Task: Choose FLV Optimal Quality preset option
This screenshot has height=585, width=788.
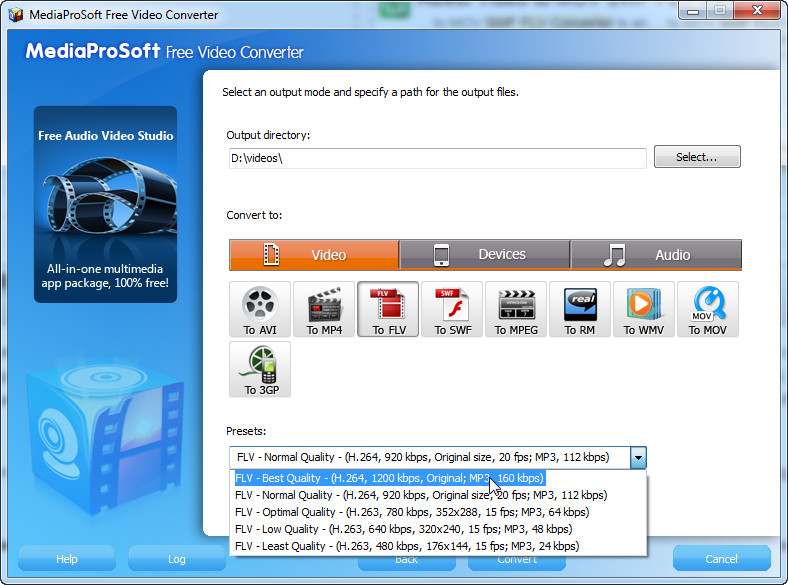Action: click(412, 512)
